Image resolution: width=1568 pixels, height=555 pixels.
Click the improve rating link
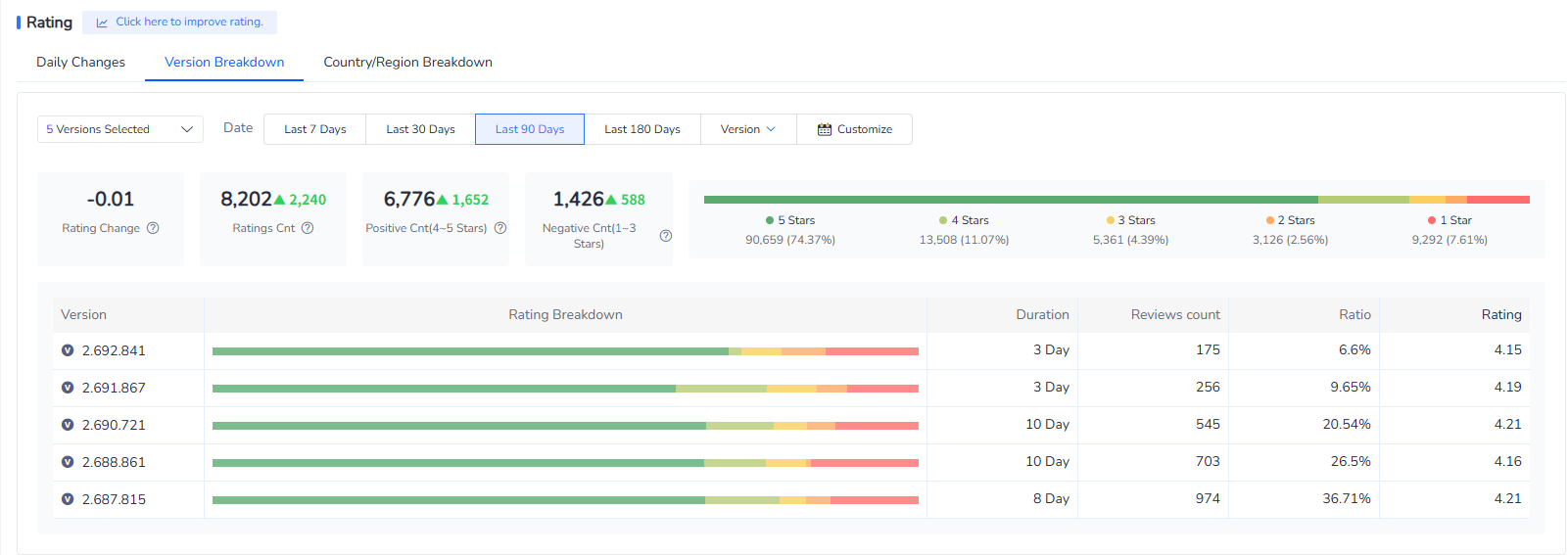pos(189,22)
